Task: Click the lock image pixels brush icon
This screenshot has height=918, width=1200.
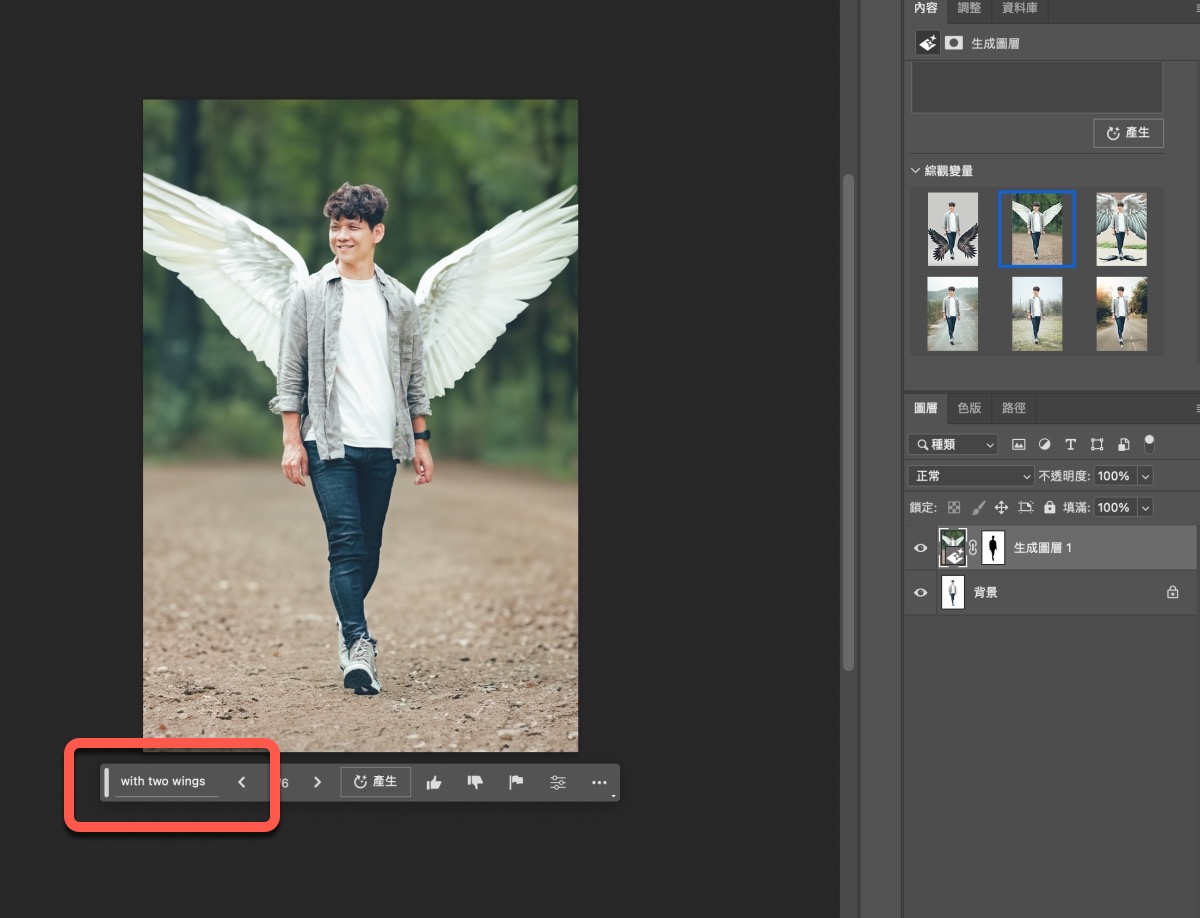Action: click(x=978, y=508)
